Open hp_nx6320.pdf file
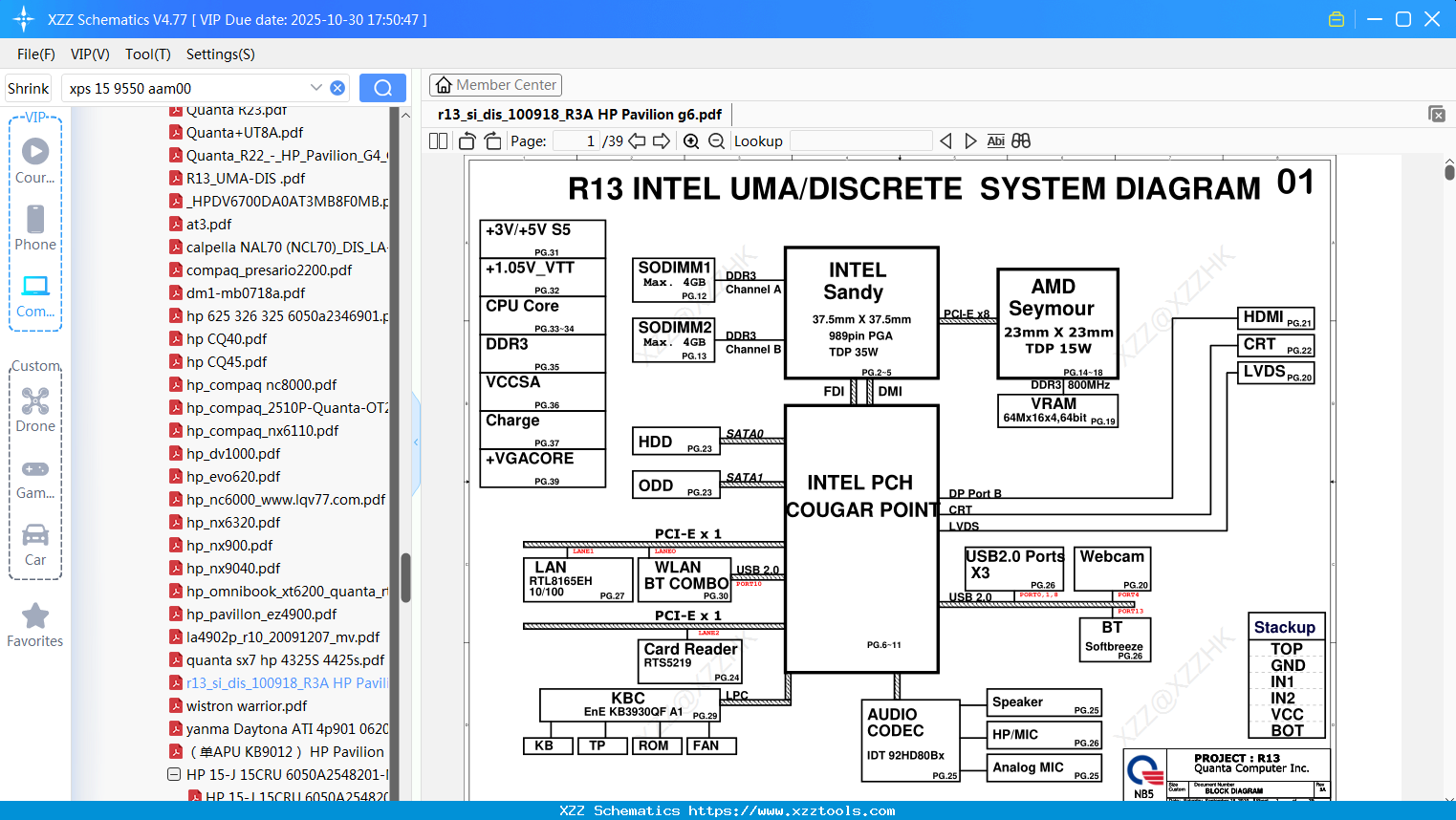This screenshot has width=1456, height=820. (233, 522)
